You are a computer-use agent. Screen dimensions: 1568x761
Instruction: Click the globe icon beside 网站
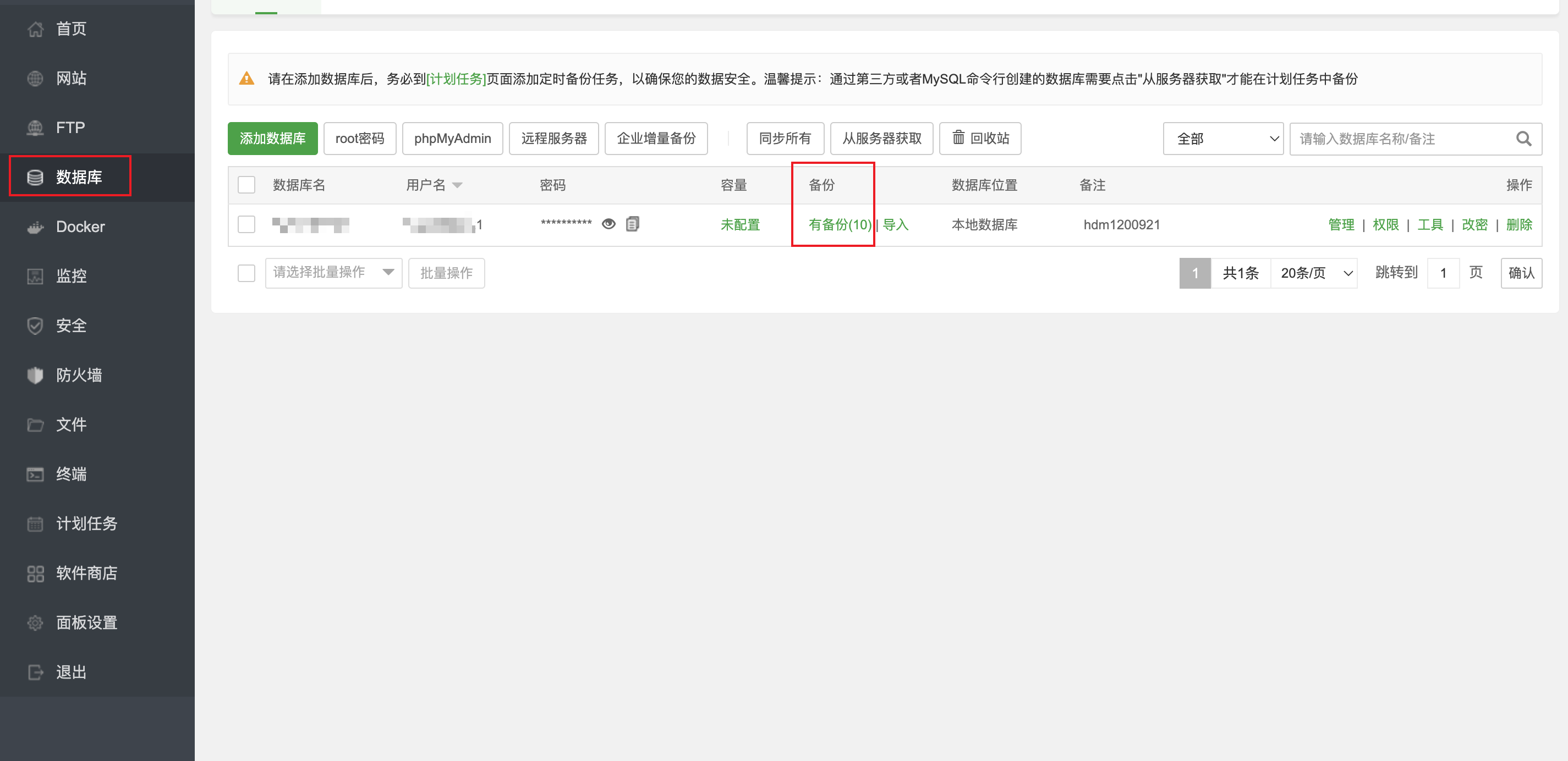35,78
